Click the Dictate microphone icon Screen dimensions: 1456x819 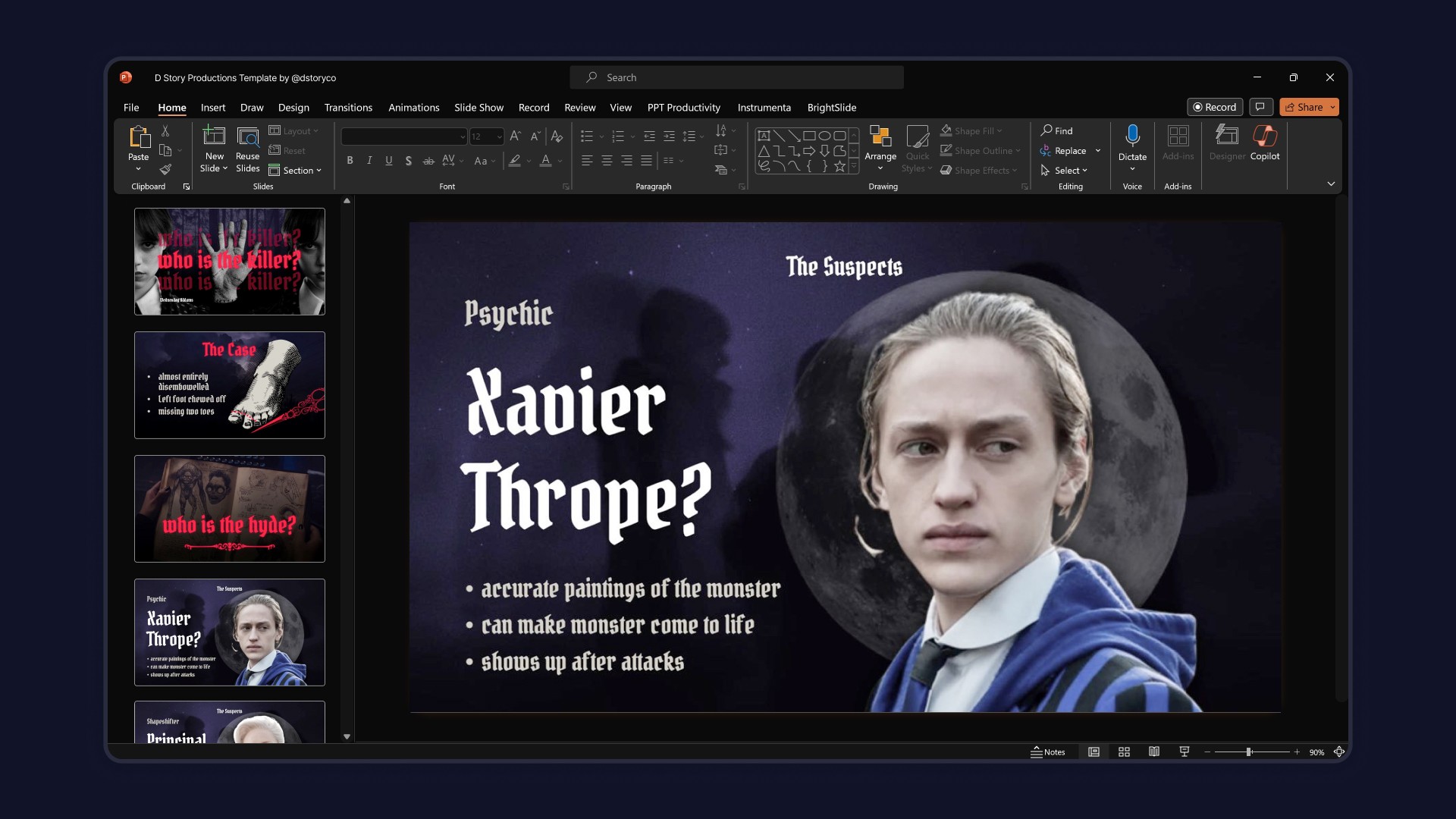point(1132,136)
